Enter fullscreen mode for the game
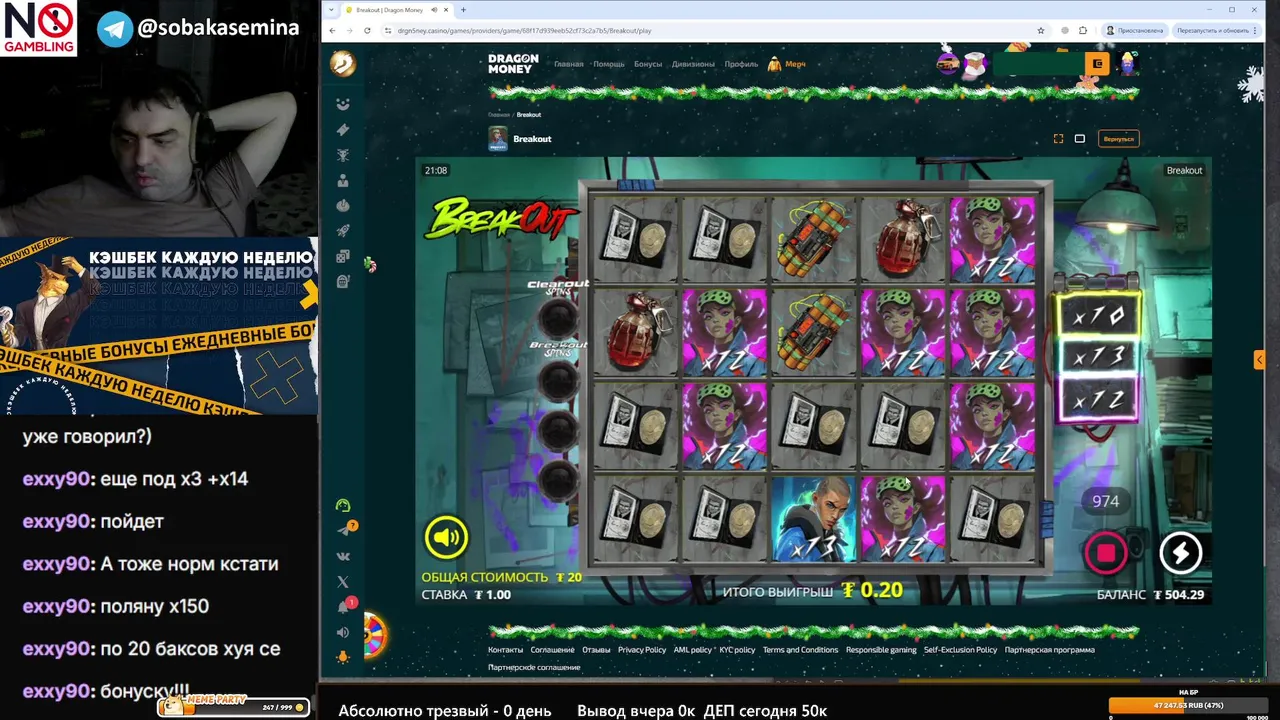 tap(1058, 139)
